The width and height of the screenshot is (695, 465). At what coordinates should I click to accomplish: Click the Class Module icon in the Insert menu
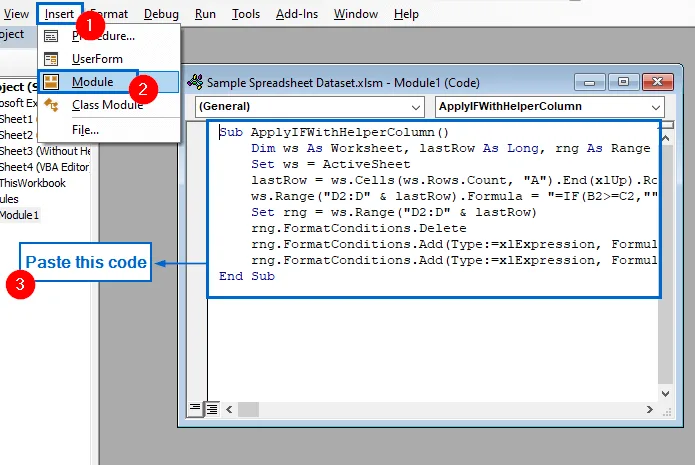pyautogui.click(x=51, y=105)
